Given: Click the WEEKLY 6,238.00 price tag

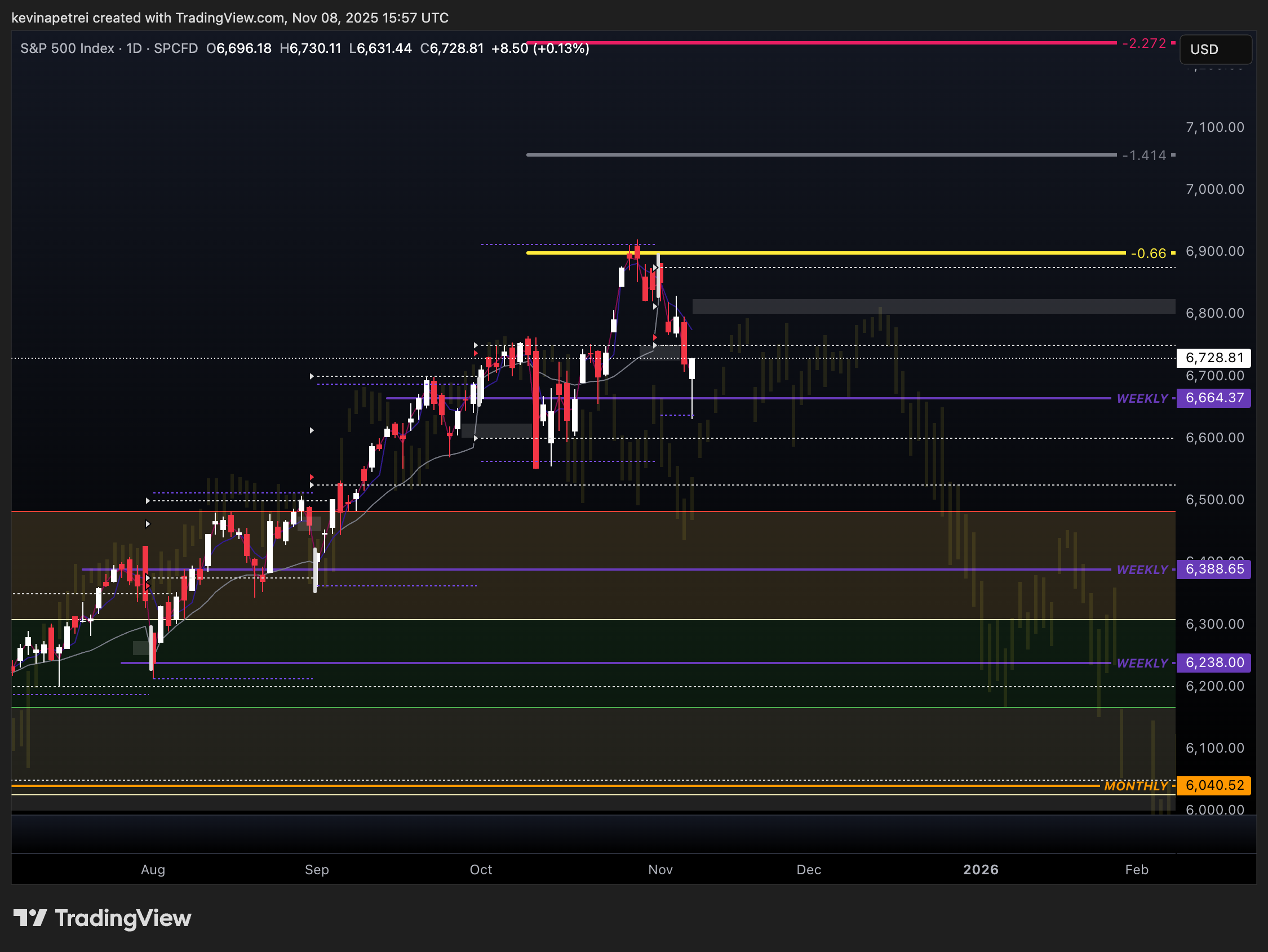Looking at the screenshot, I should pyautogui.click(x=1213, y=662).
